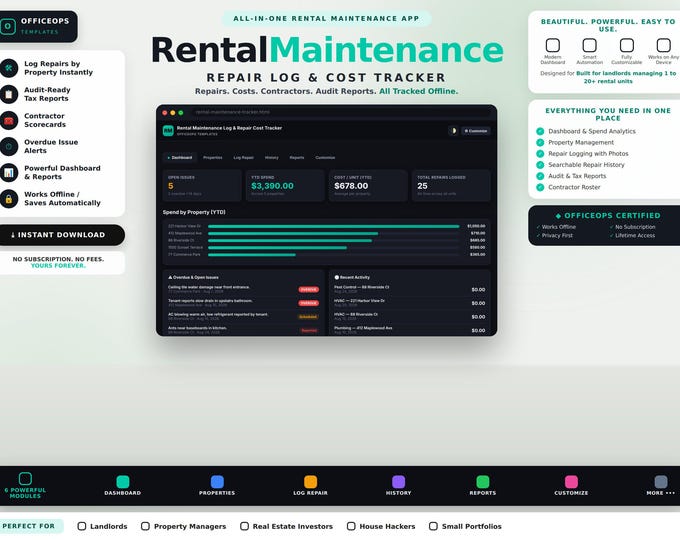This screenshot has height=540, width=680.
Task: Open the Properties tab
Action: [x=212, y=157]
